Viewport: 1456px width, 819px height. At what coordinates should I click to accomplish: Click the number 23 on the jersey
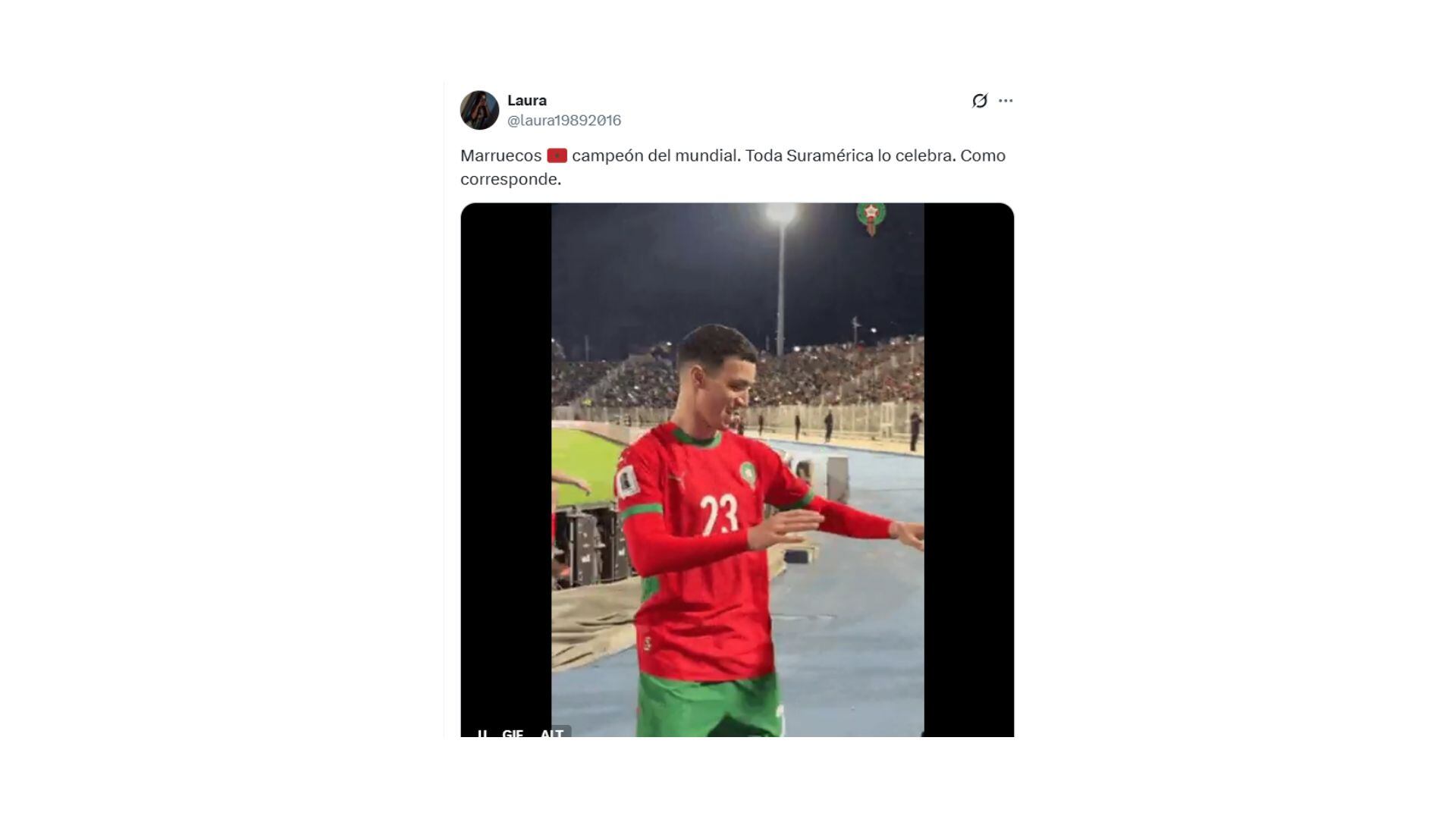[719, 516]
